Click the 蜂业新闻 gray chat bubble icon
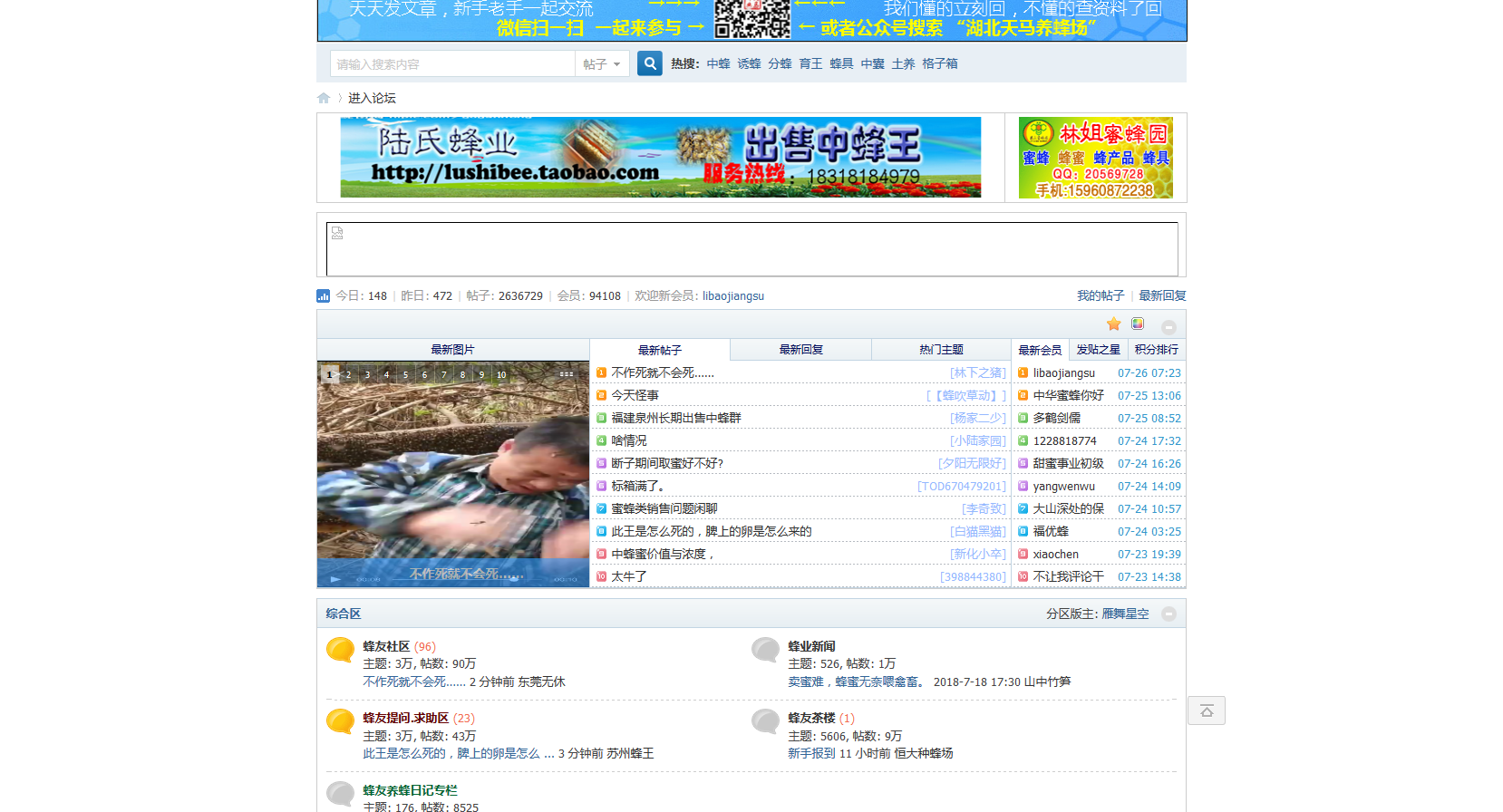The height and width of the screenshot is (812, 1503). click(x=765, y=650)
